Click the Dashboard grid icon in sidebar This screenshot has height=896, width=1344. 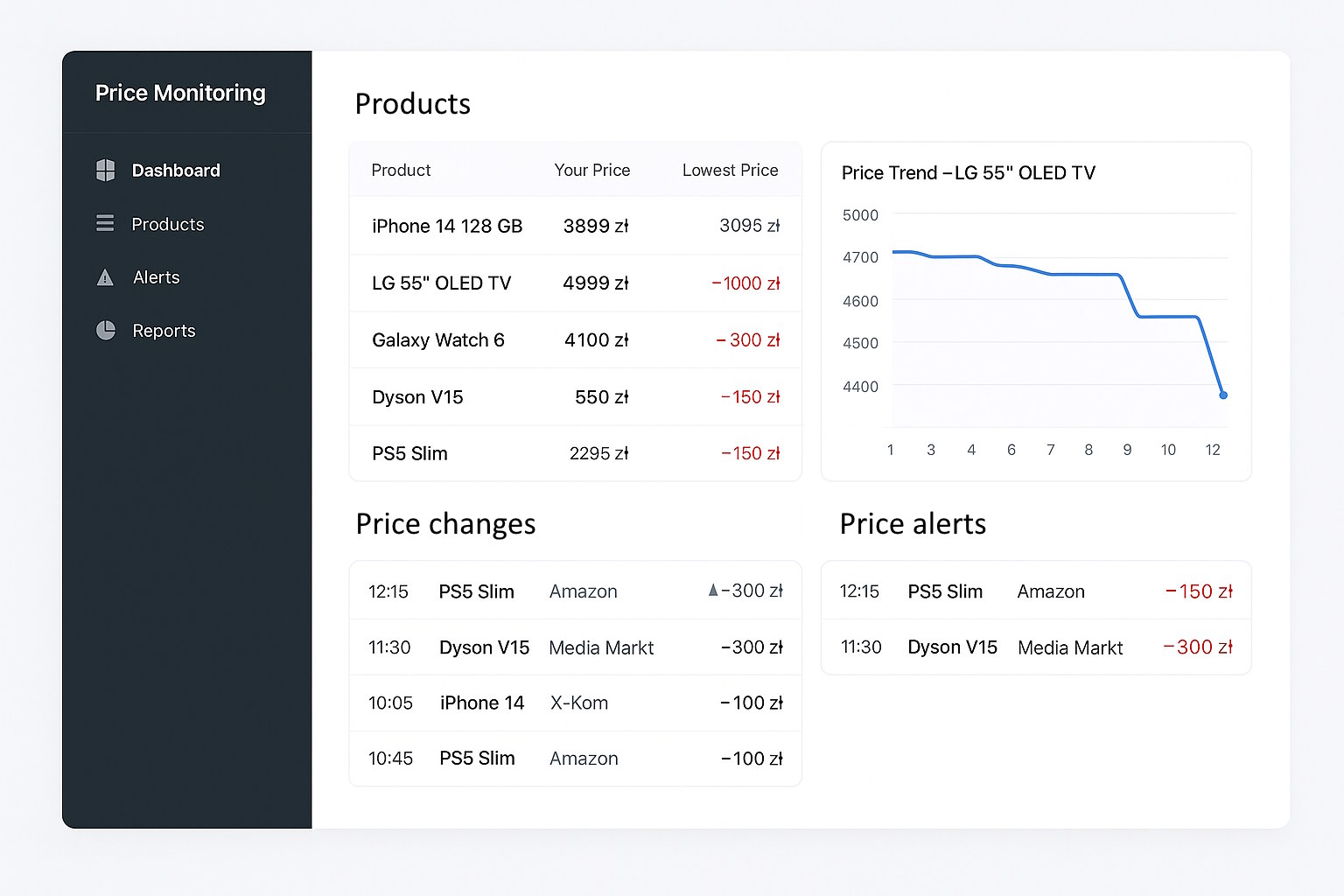coord(106,171)
